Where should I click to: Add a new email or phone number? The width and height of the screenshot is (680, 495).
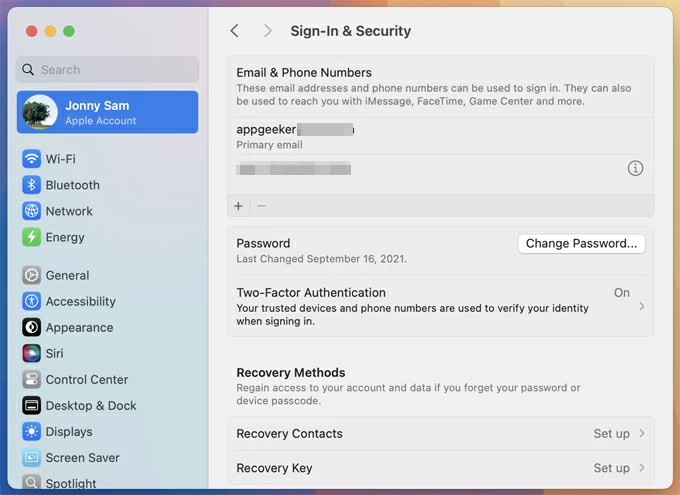pyautogui.click(x=238, y=206)
